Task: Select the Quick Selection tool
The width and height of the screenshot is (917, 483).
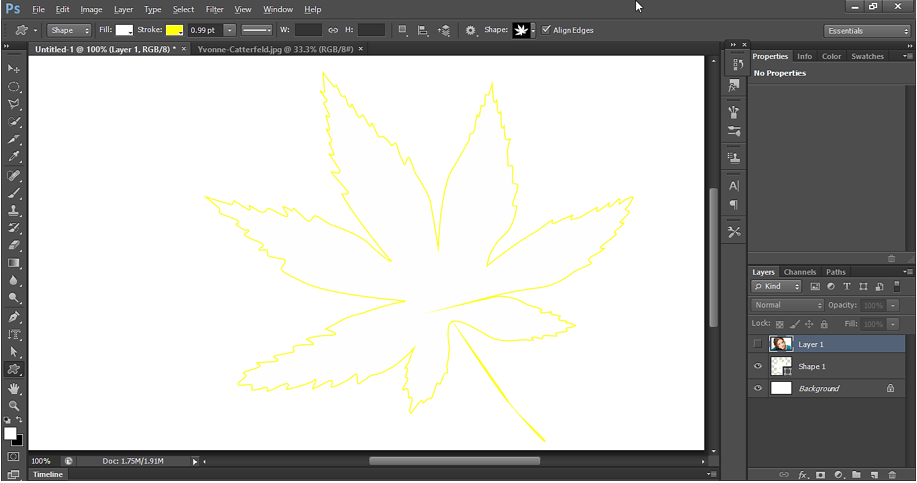Action: coord(13,122)
